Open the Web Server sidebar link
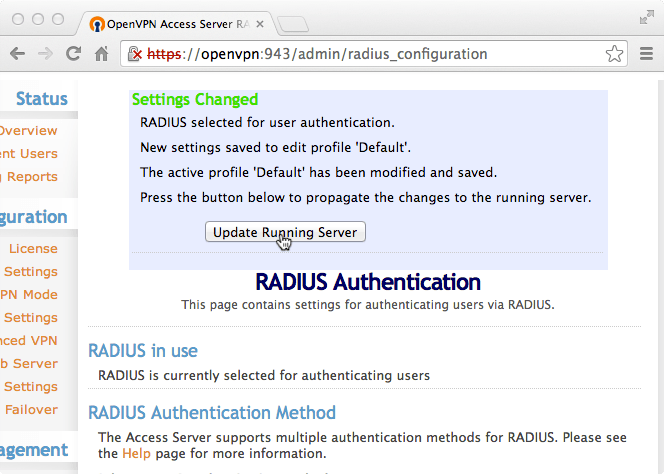 (x=28, y=363)
